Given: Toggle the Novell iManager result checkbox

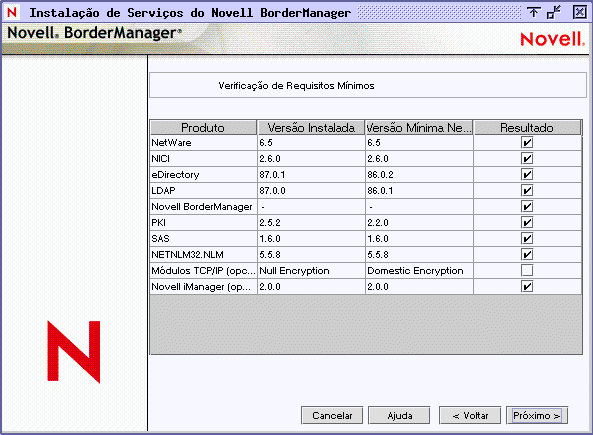Looking at the screenshot, I should pos(527,286).
